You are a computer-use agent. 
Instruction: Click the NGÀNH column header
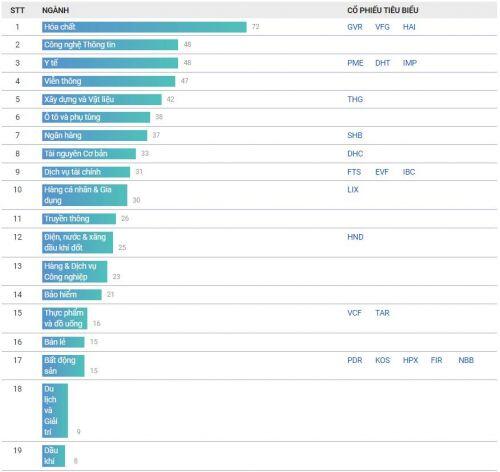(55, 10)
